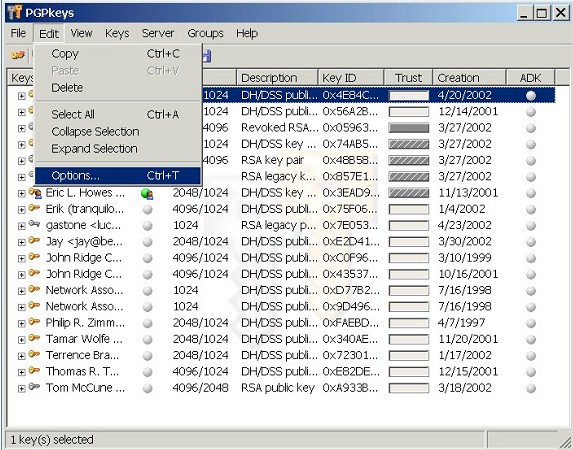Screen dimensions: 573x450
Task: Click the blue save toolbar icon
Action: tap(207, 56)
